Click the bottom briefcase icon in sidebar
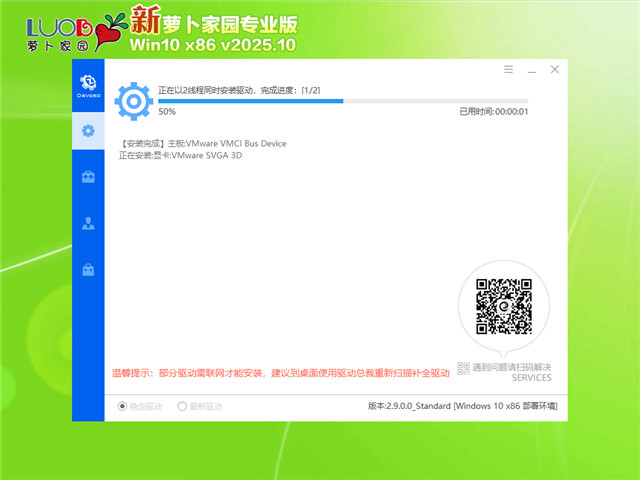This screenshot has width=640, height=480. 88,269
